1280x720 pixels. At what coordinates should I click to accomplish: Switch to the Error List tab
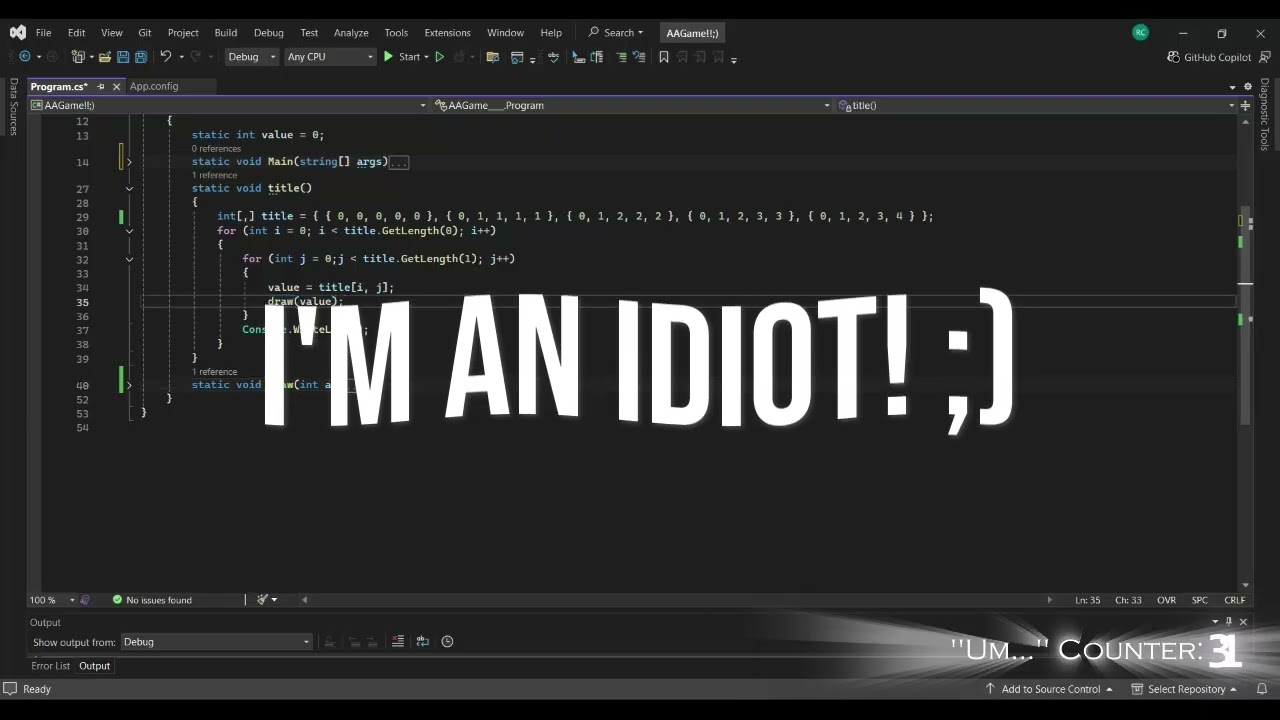tap(50, 666)
